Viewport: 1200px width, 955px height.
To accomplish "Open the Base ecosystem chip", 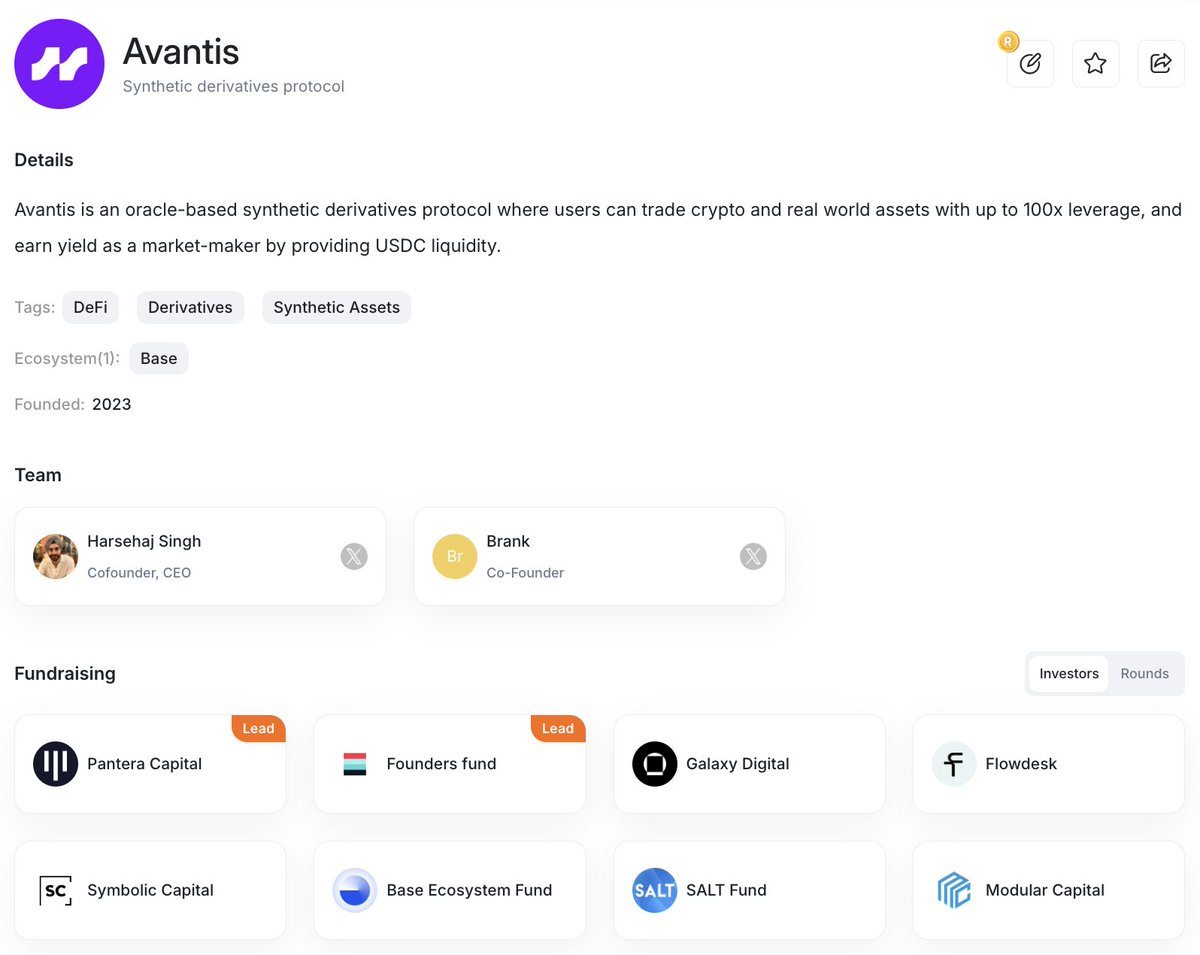I will click(x=159, y=358).
